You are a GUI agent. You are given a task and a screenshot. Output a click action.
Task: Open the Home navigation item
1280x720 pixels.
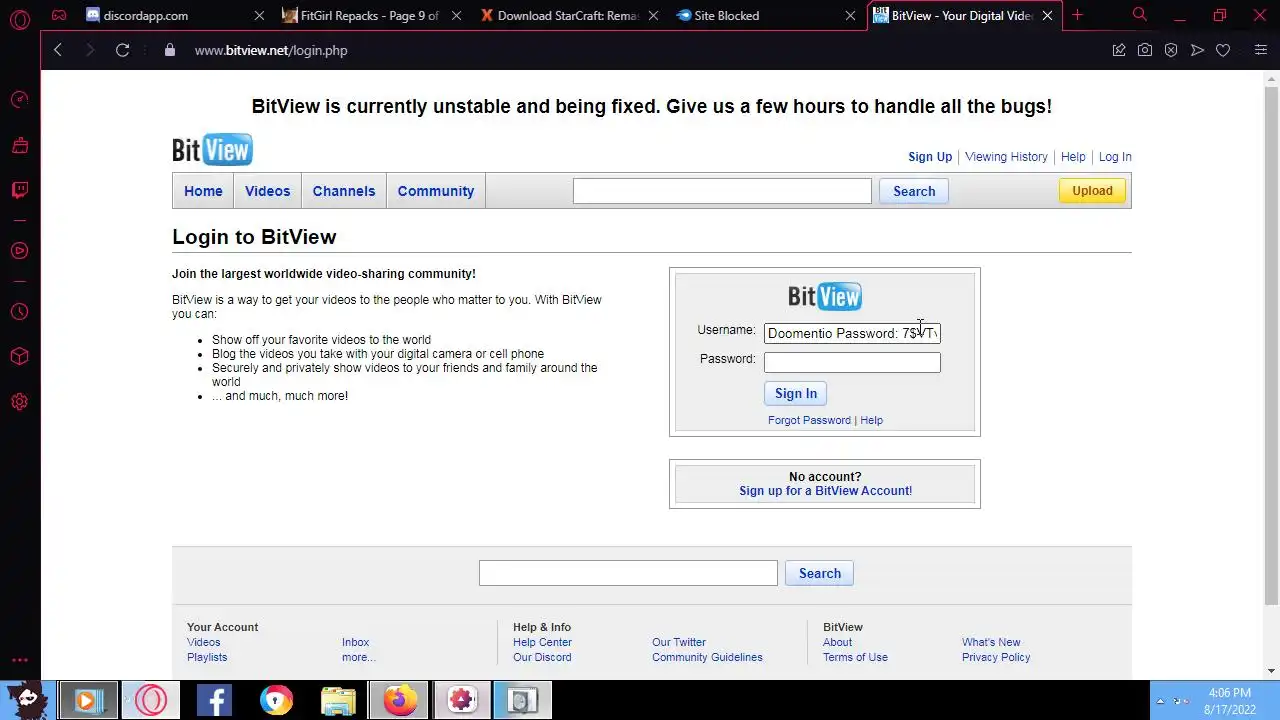click(x=203, y=191)
